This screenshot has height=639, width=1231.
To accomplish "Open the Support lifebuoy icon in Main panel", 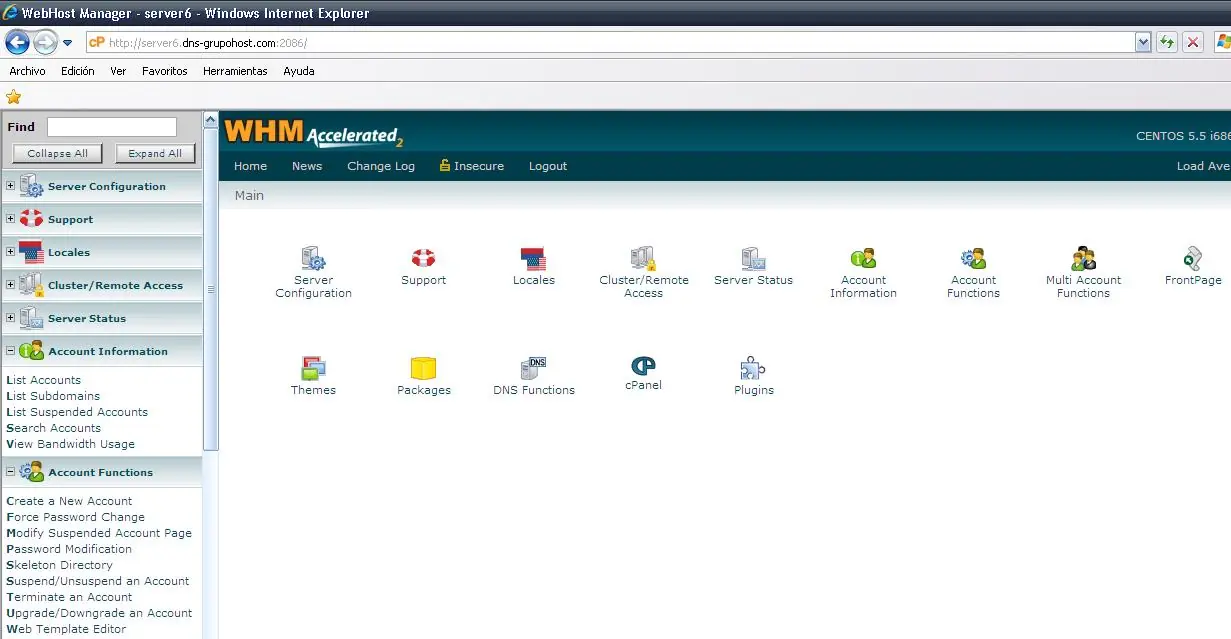I will (x=424, y=258).
